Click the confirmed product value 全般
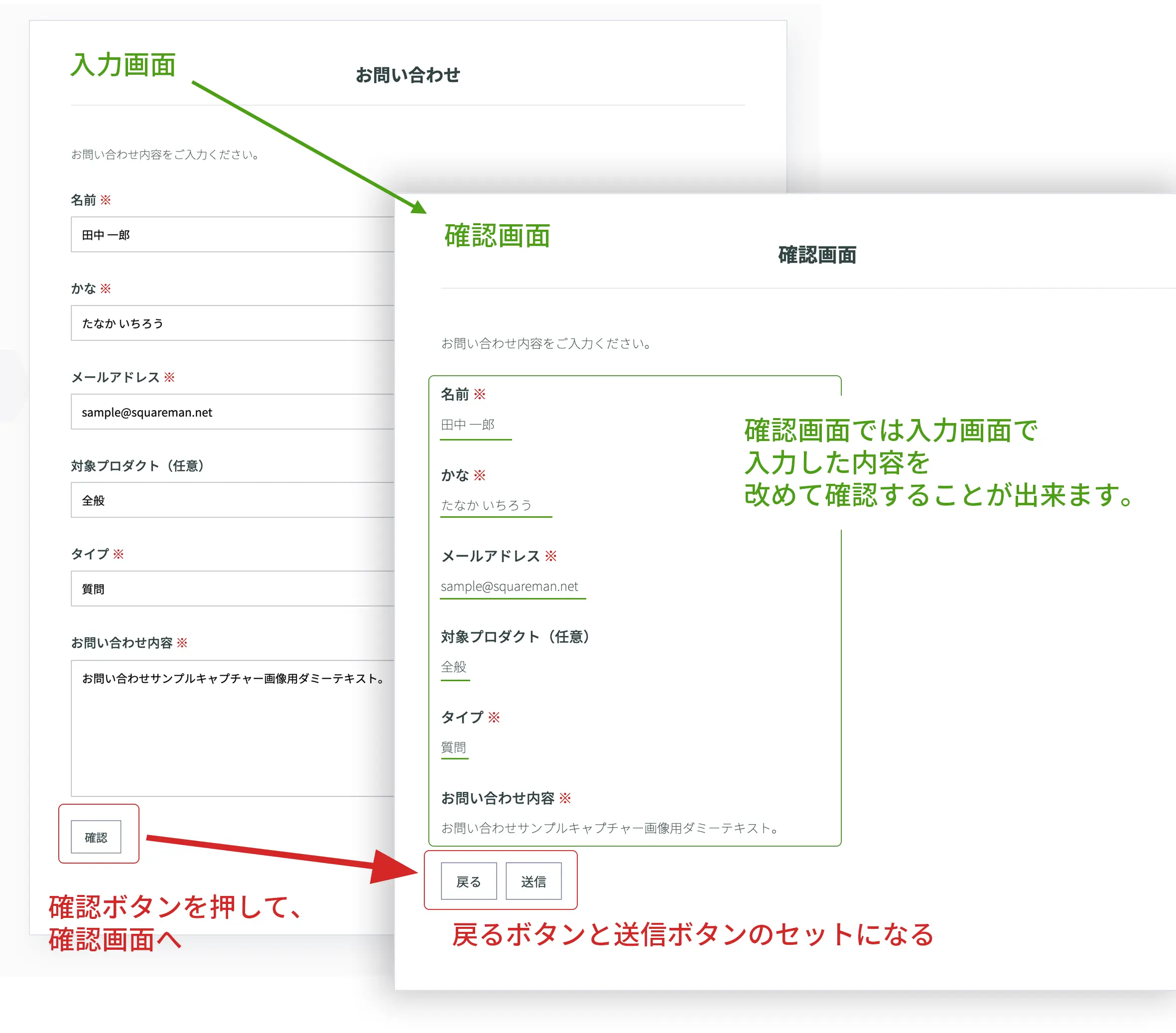Screen dimensions: 1176x1033 pyautogui.click(x=453, y=666)
